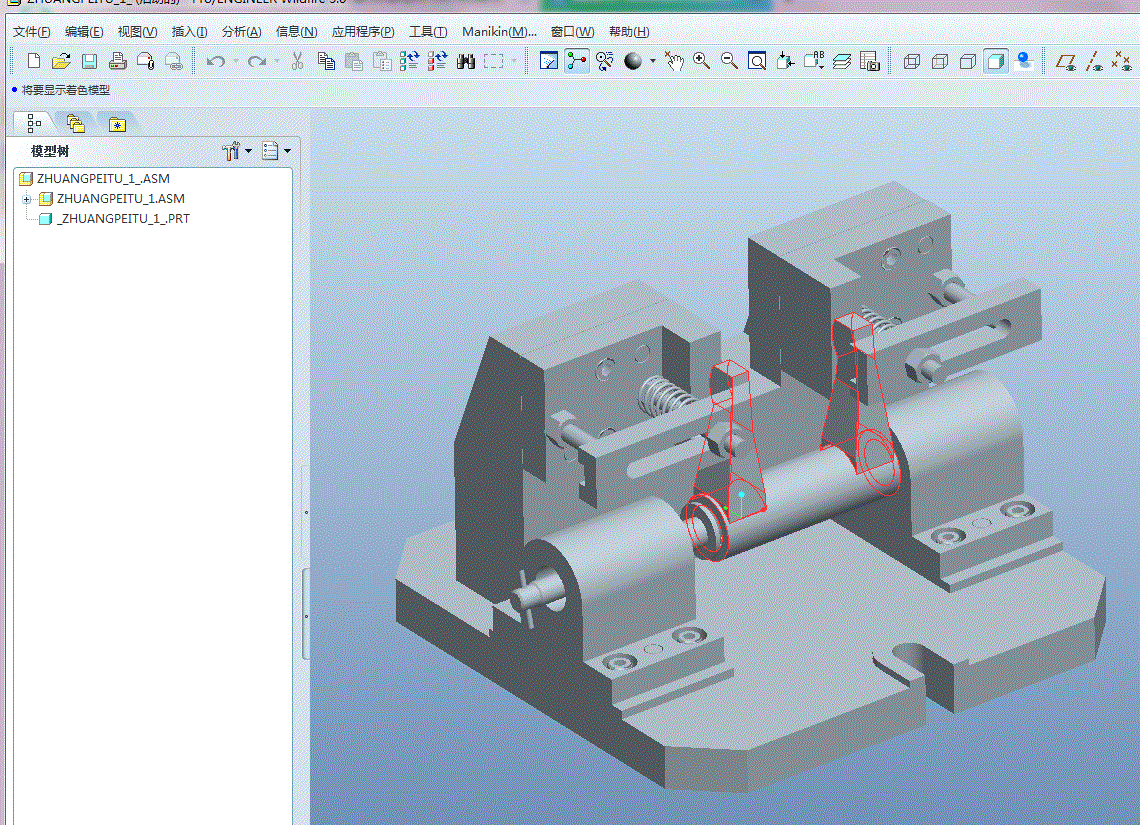Click the Refit view icon
The height and width of the screenshot is (825, 1140).
click(x=757, y=61)
